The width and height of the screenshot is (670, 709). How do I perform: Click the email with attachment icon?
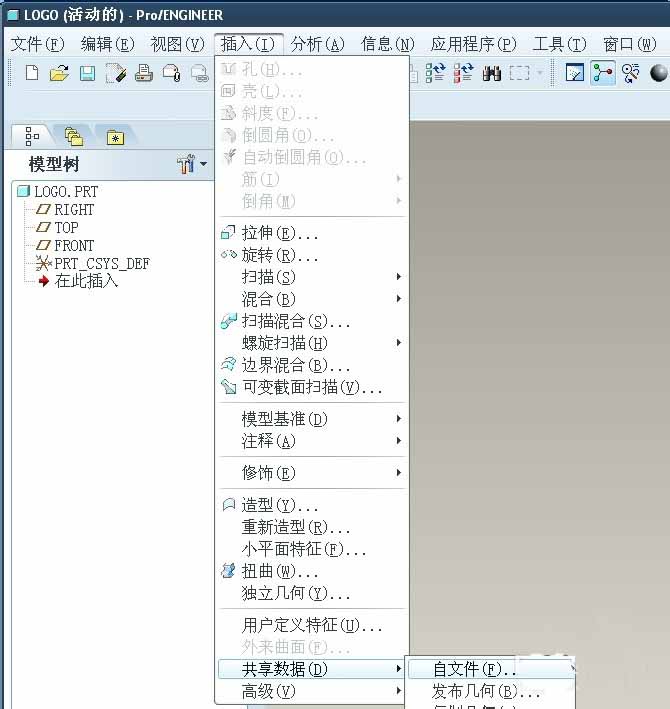coord(172,73)
